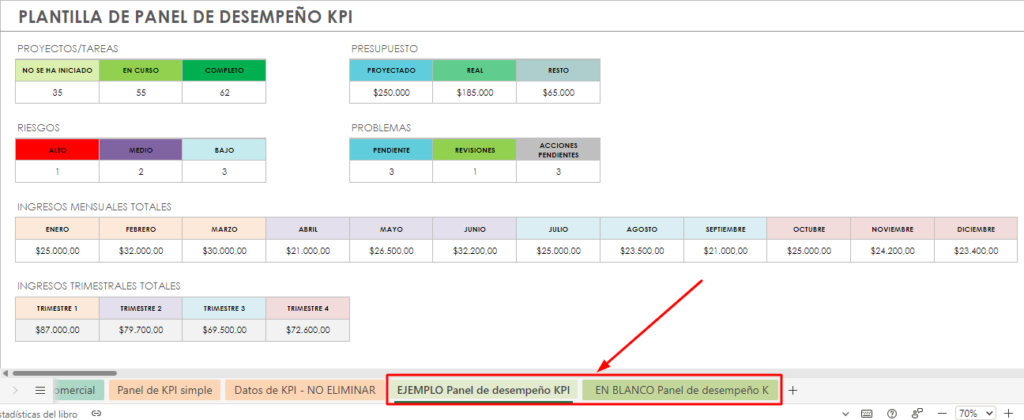Click the PLANTILLA DE PANEL DE DESEMPEÑO KPI title
This screenshot has width=1024, height=420.
click(185, 18)
